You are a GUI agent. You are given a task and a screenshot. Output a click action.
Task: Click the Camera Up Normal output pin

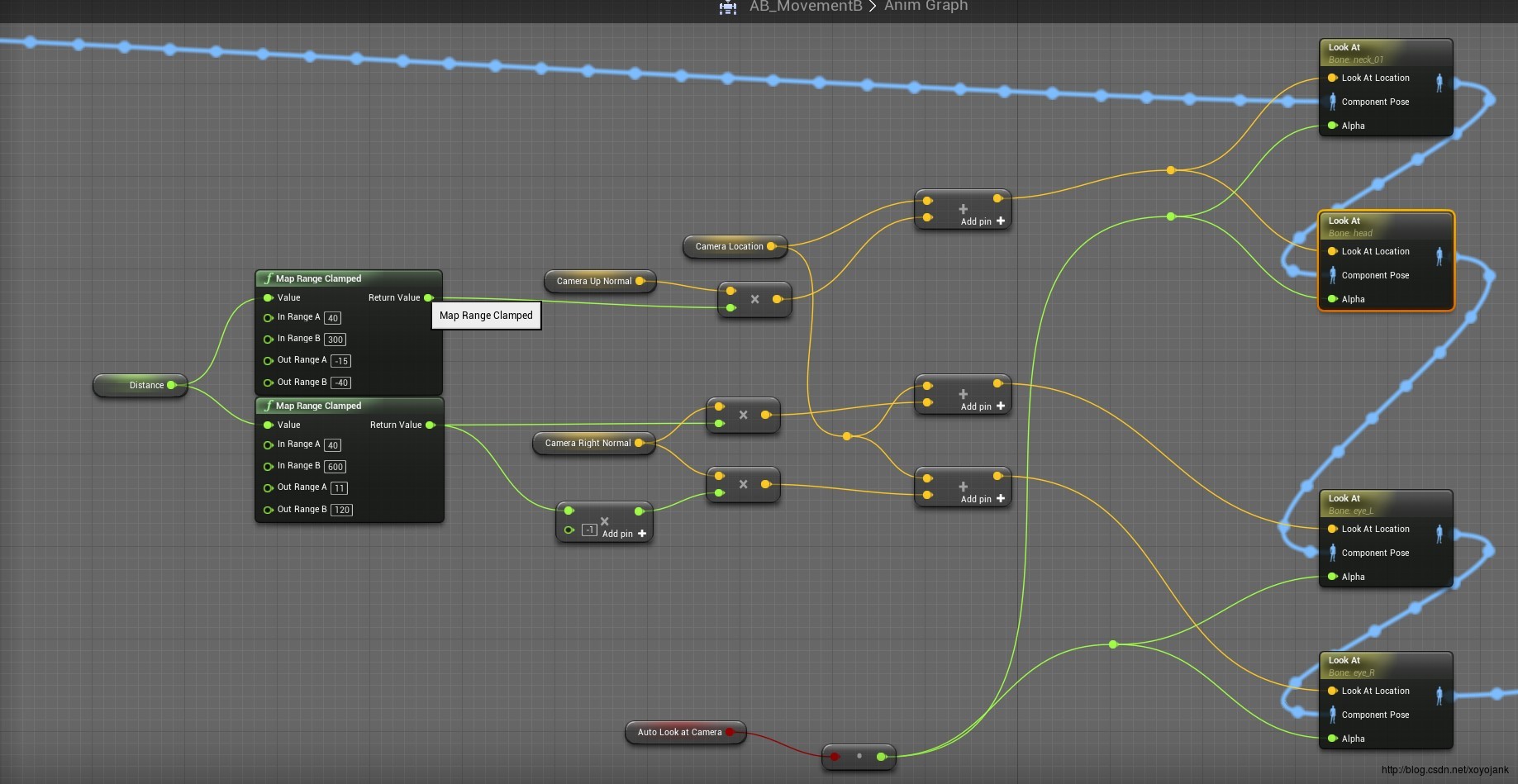point(640,281)
